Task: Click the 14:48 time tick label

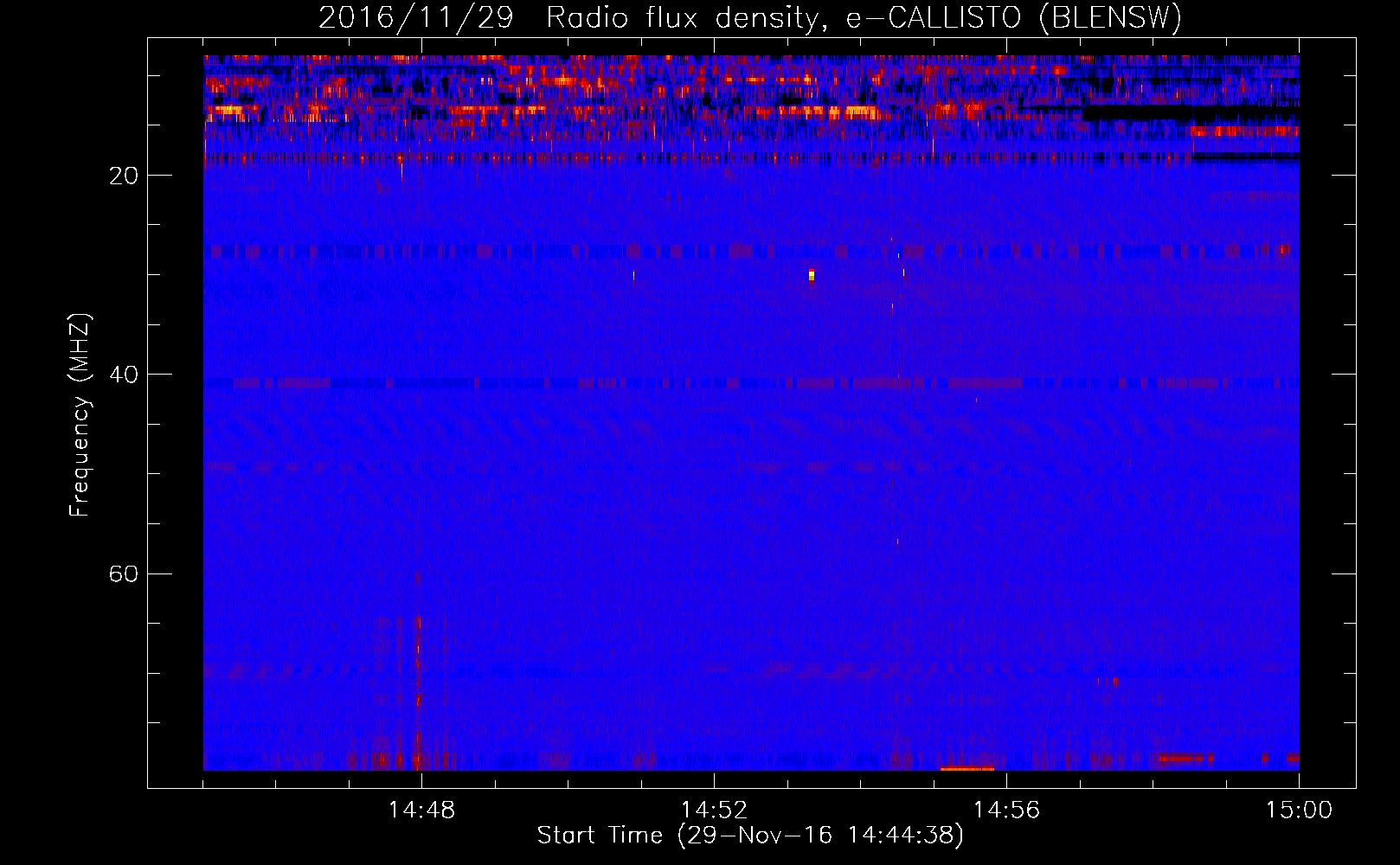Action: [421, 810]
